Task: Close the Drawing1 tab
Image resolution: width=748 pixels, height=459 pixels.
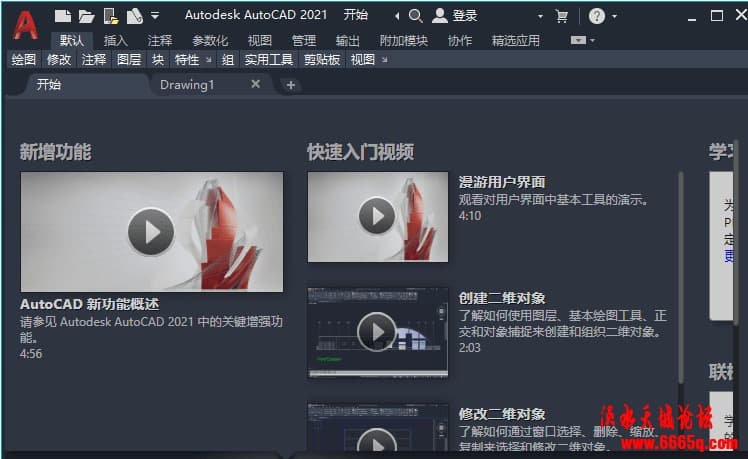Action: point(256,84)
